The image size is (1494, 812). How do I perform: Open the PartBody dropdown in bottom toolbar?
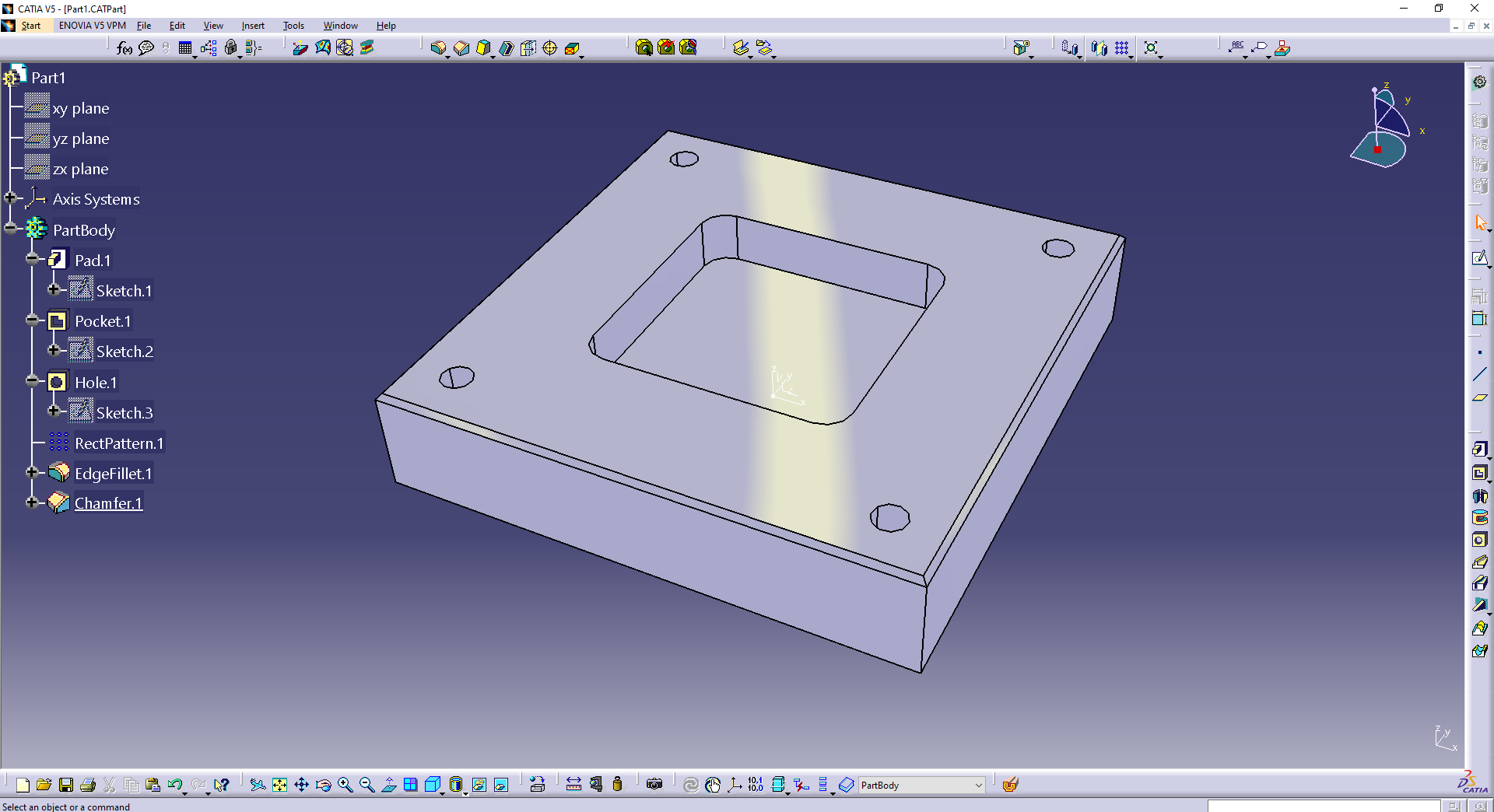(x=978, y=786)
